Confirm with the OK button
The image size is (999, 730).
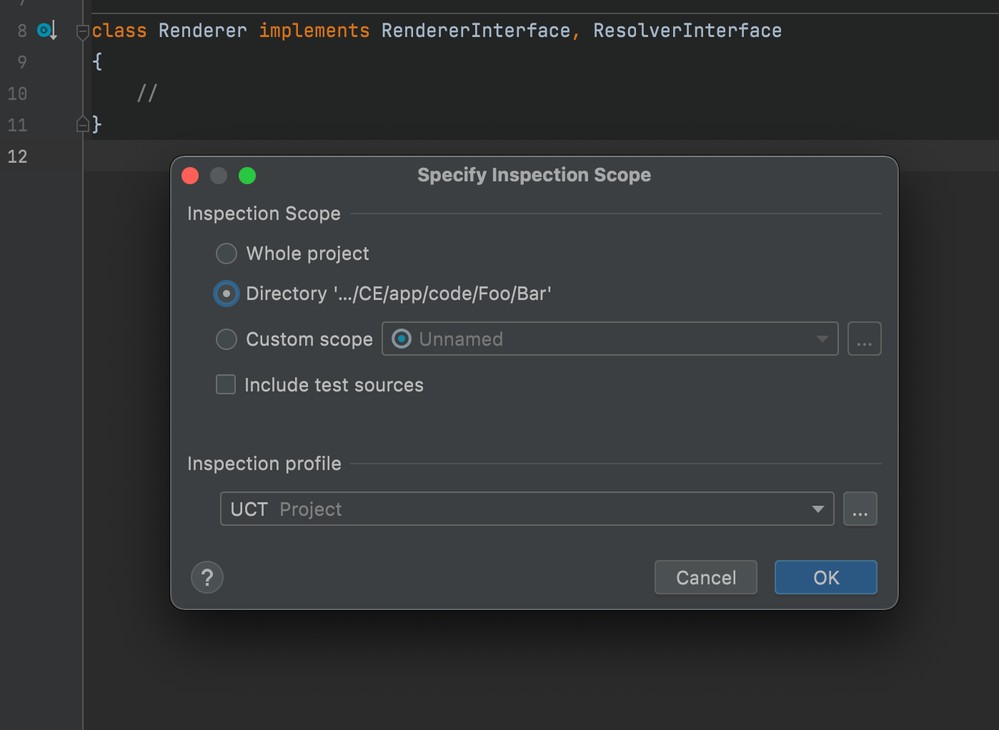(825, 577)
